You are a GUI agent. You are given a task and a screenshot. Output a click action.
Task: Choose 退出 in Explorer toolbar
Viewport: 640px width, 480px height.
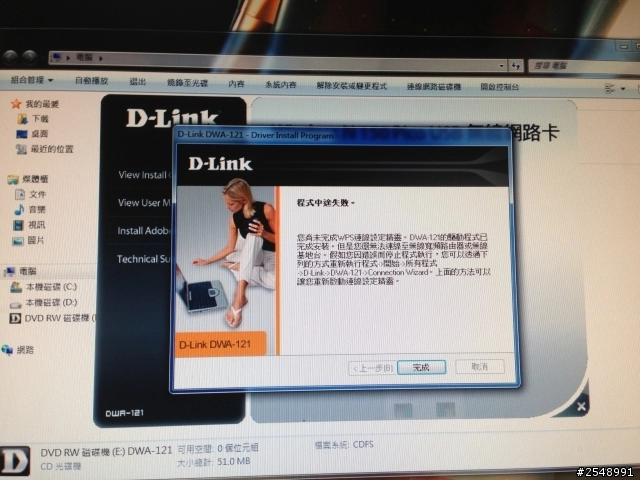138,82
